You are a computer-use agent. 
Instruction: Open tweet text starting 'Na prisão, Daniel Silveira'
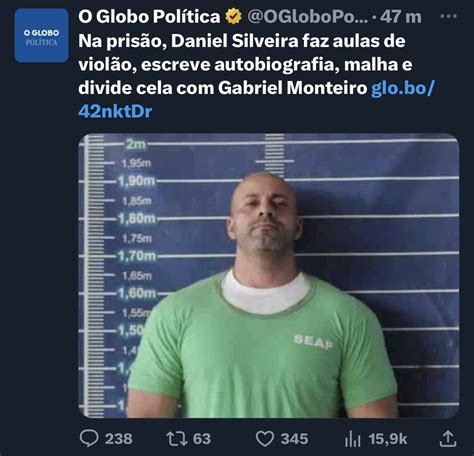[245, 64]
